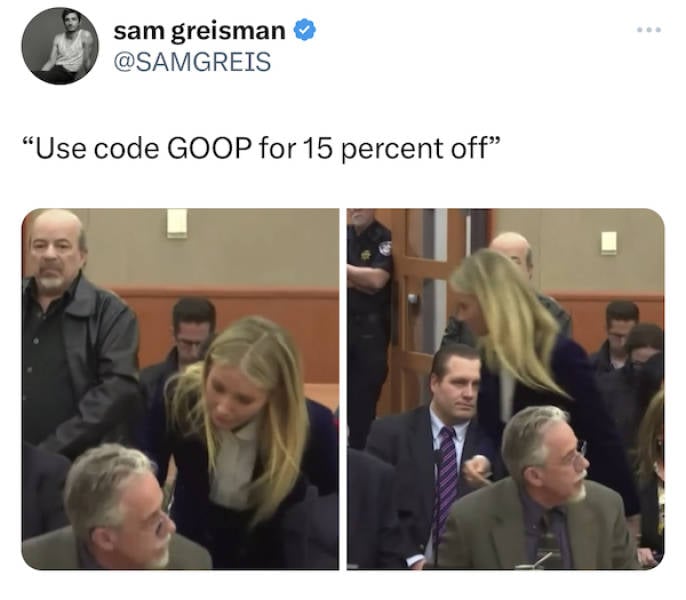This screenshot has width=686, height=600.
Task: Go to the @SAMGREIS handle link
Action: point(192,62)
